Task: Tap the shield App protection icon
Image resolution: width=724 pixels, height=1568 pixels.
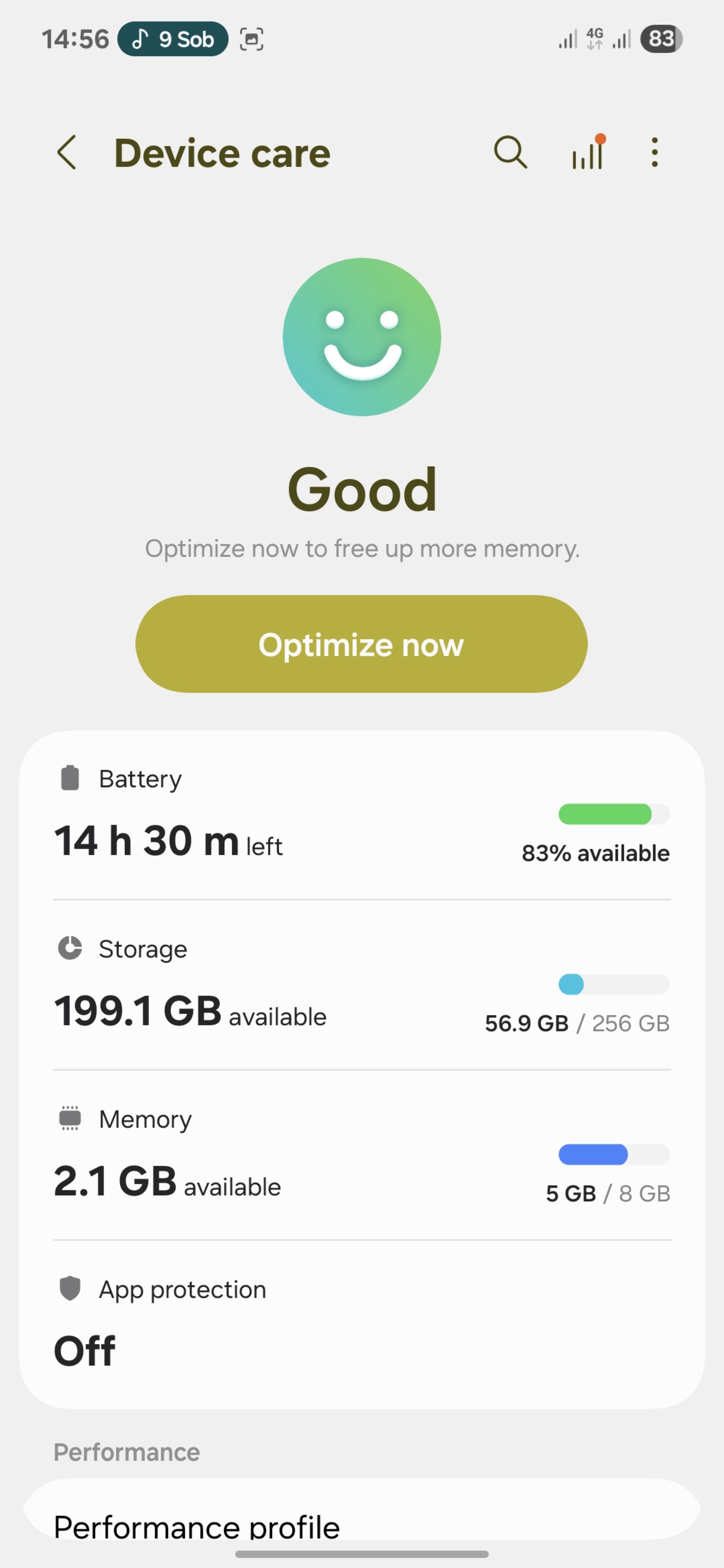Action: 70,1288
